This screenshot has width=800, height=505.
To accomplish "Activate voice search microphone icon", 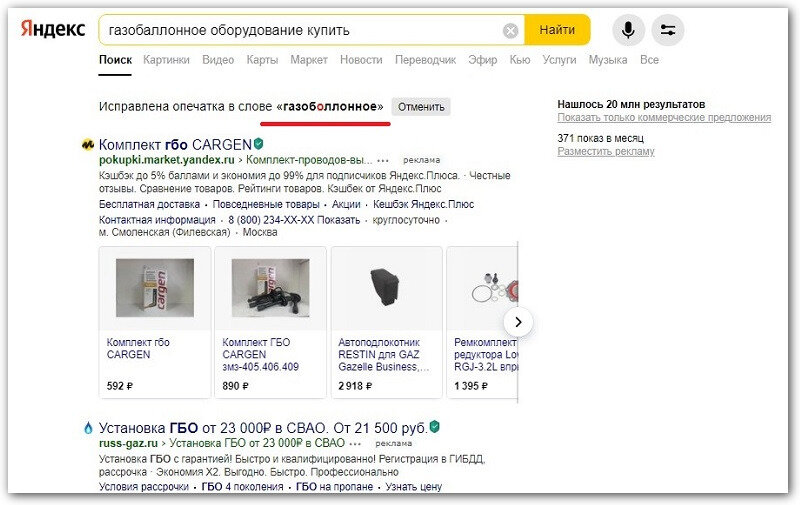I will tap(628, 30).
